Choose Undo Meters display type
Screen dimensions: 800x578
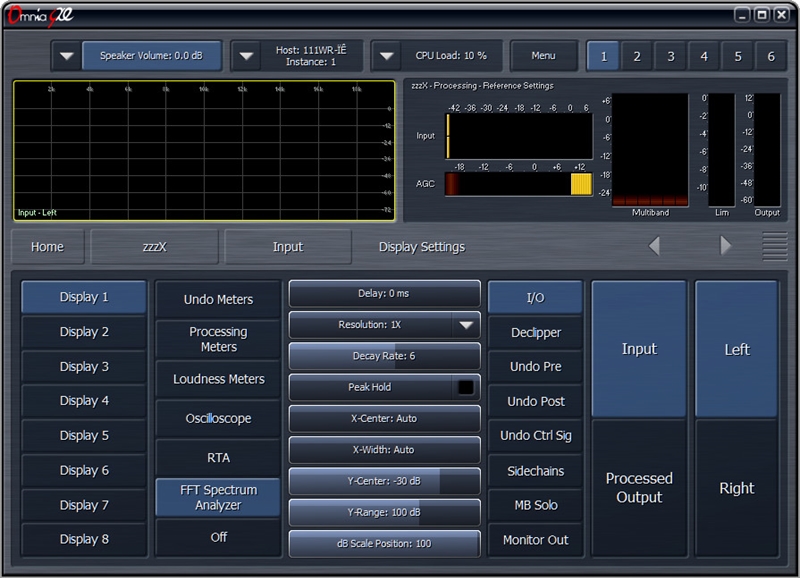[x=218, y=299]
